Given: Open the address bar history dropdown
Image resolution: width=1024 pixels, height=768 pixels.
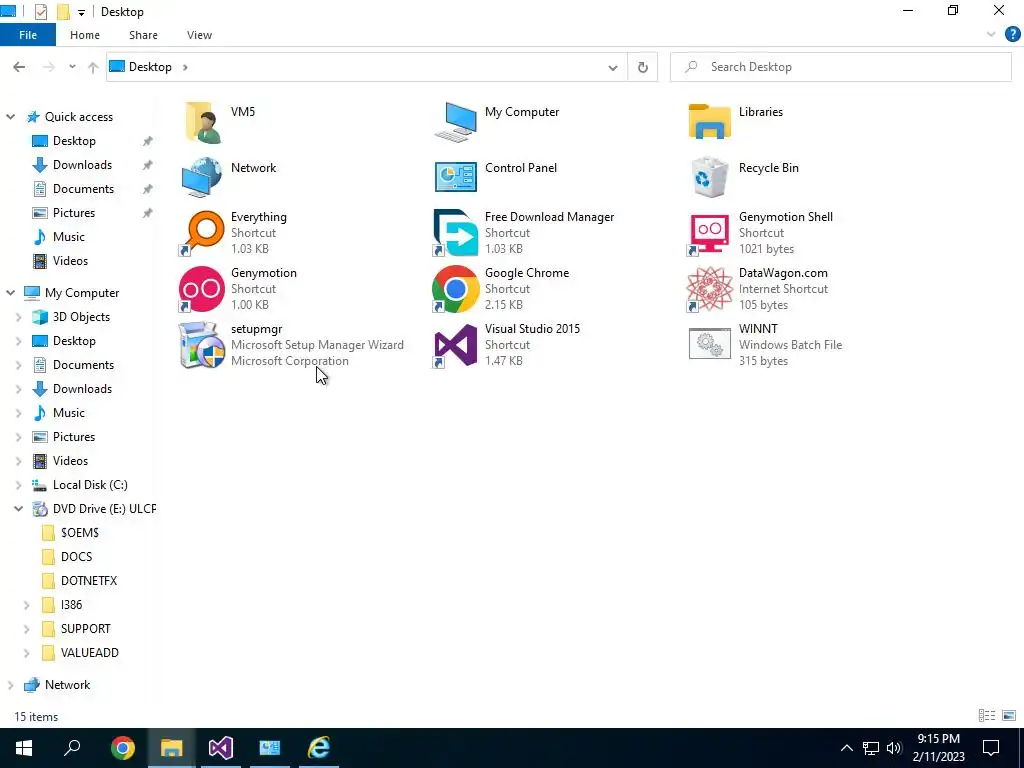Looking at the screenshot, I should [x=613, y=67].
